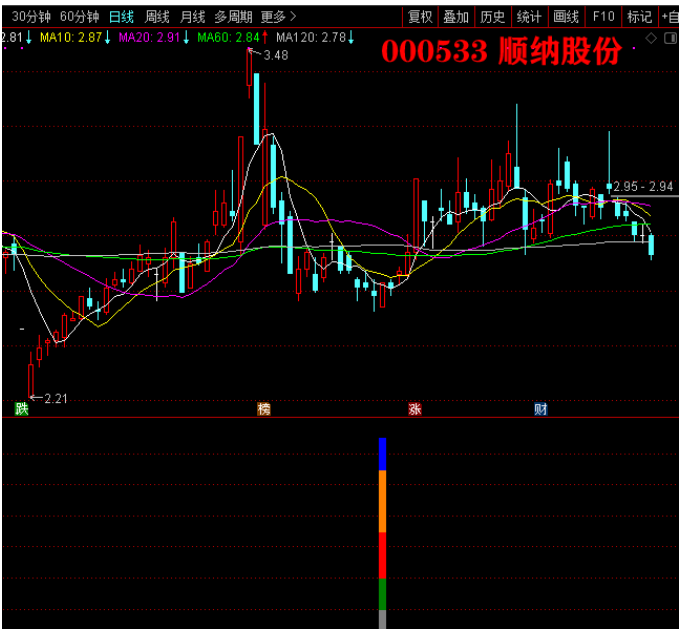Click the blue segment of the indicator bar
Viewport: 680px width, 632px height.
point(382,454)
